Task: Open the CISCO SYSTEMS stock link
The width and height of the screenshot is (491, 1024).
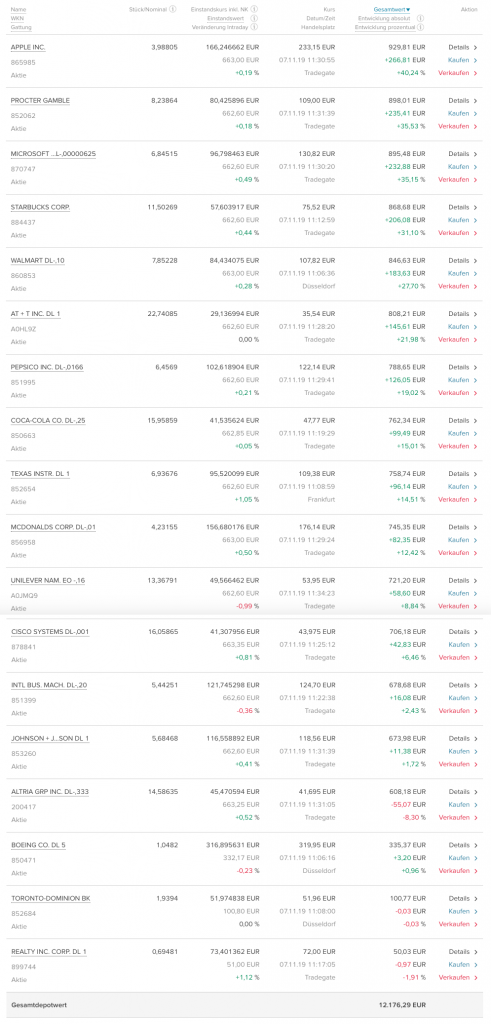Action: pyautogui.click(x=50, y=632)
